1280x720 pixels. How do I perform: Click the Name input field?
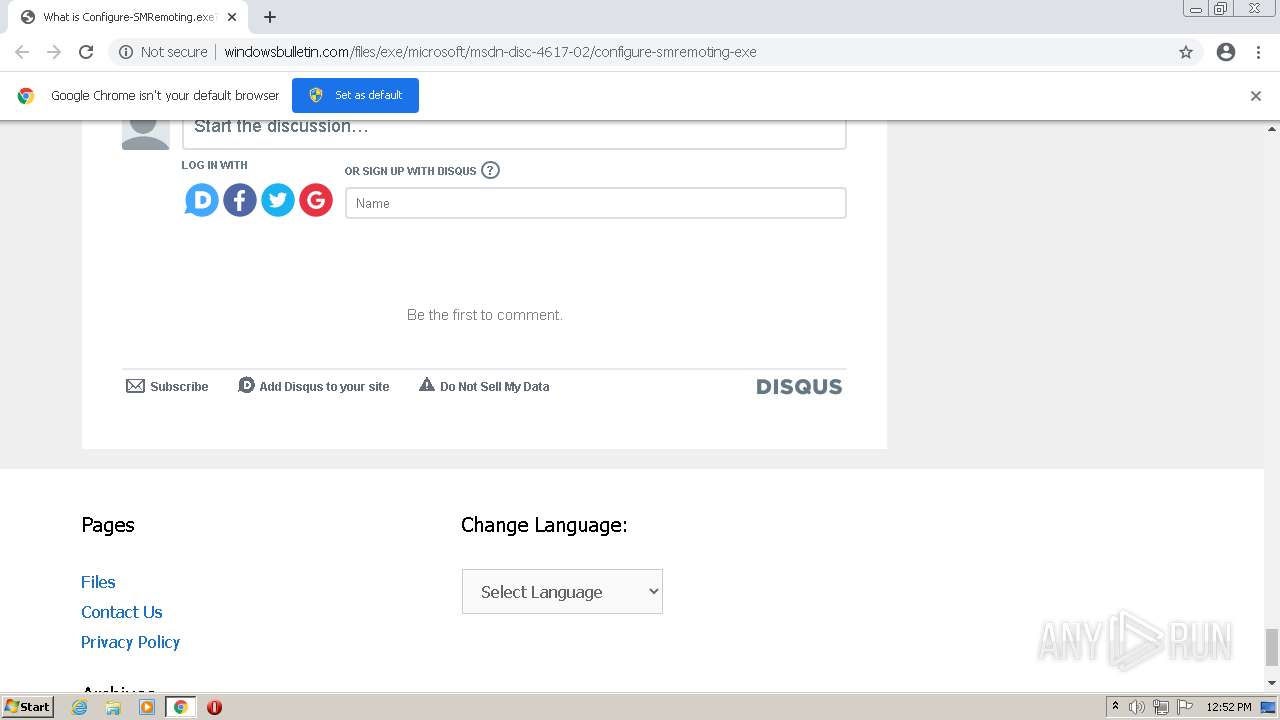pyautogui.click(x=596, y=203)
